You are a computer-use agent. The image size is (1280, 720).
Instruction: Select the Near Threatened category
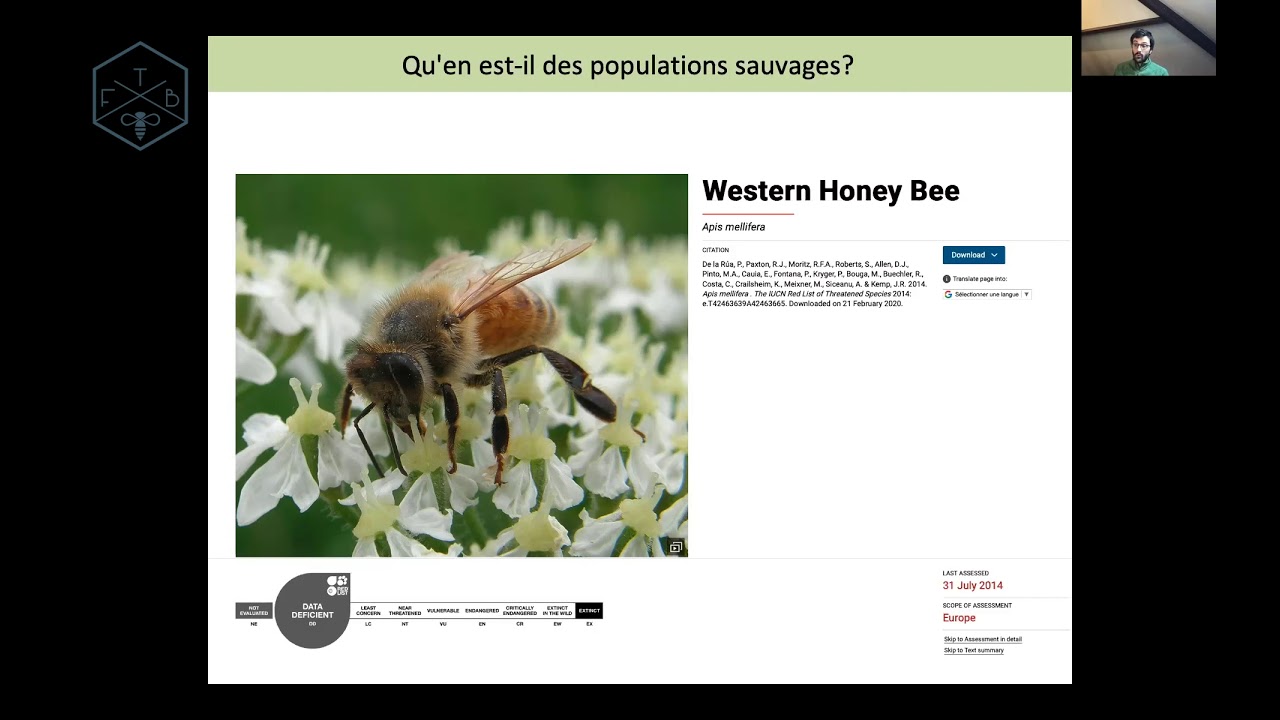pyautogui.click(x=405, y=610)
